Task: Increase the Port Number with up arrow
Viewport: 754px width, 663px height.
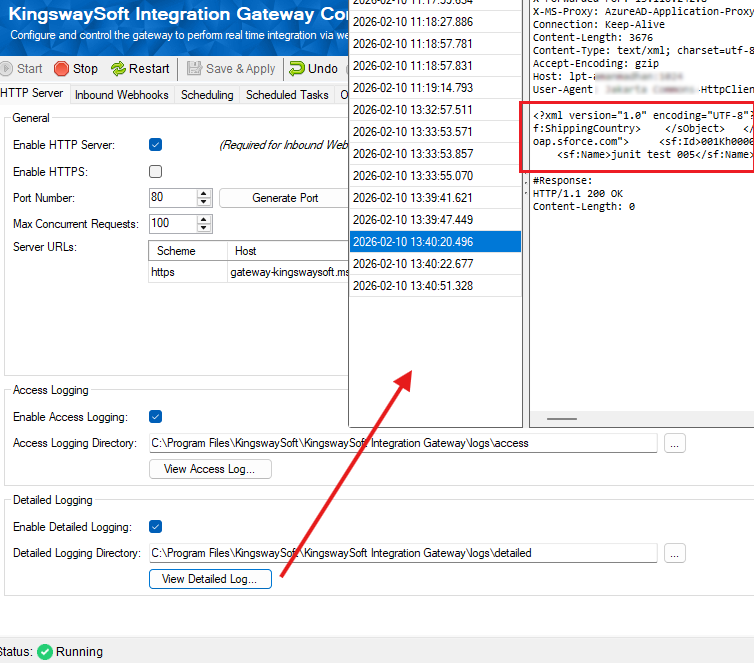Action: coord(204,194)
